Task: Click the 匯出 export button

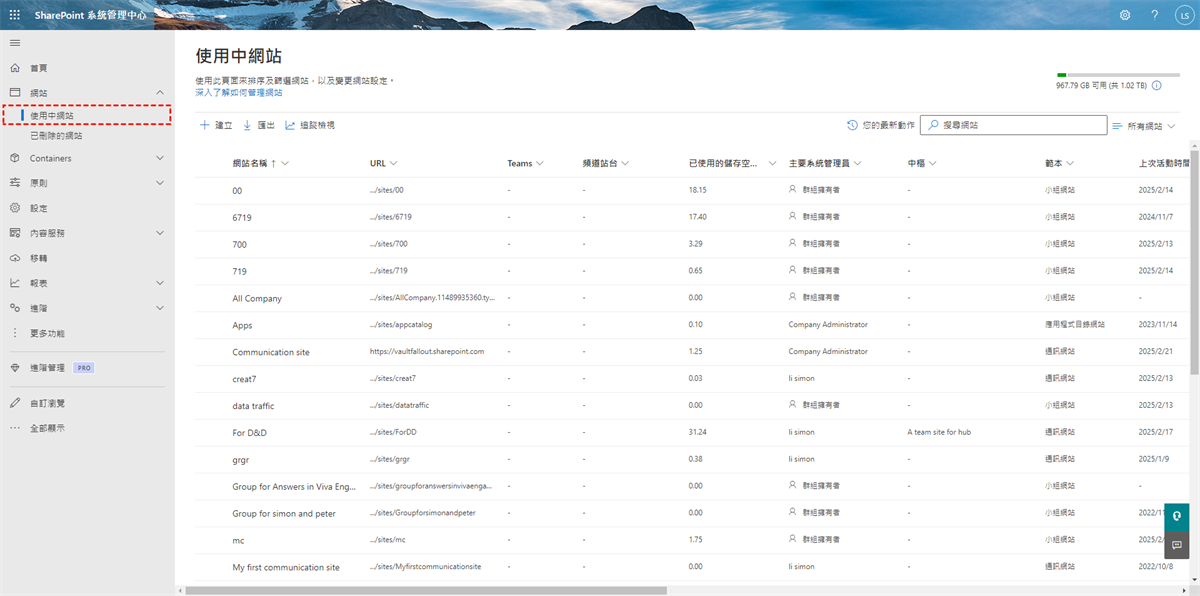Action: [x=259, y=125]
